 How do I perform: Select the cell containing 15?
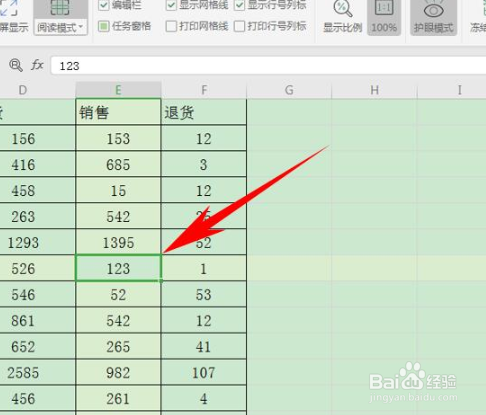(x=118, y=190)
